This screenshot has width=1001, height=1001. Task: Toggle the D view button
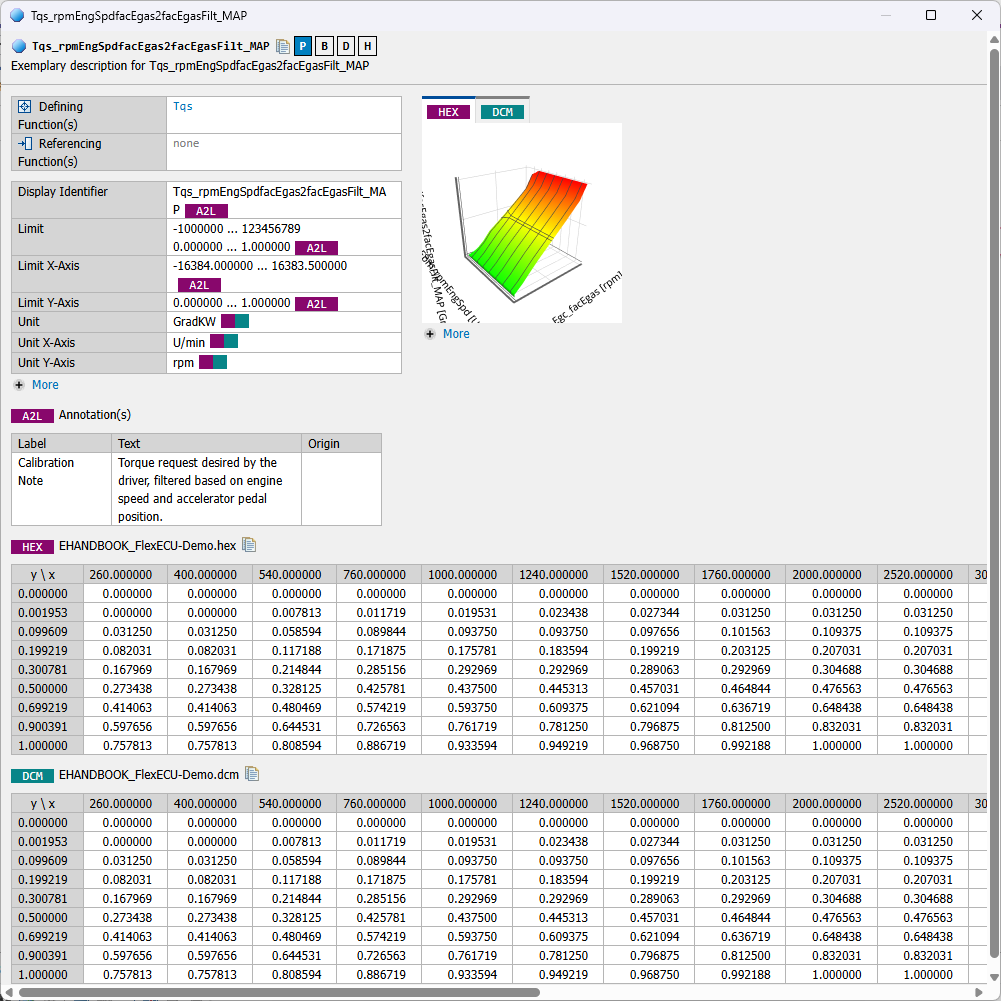345,46
